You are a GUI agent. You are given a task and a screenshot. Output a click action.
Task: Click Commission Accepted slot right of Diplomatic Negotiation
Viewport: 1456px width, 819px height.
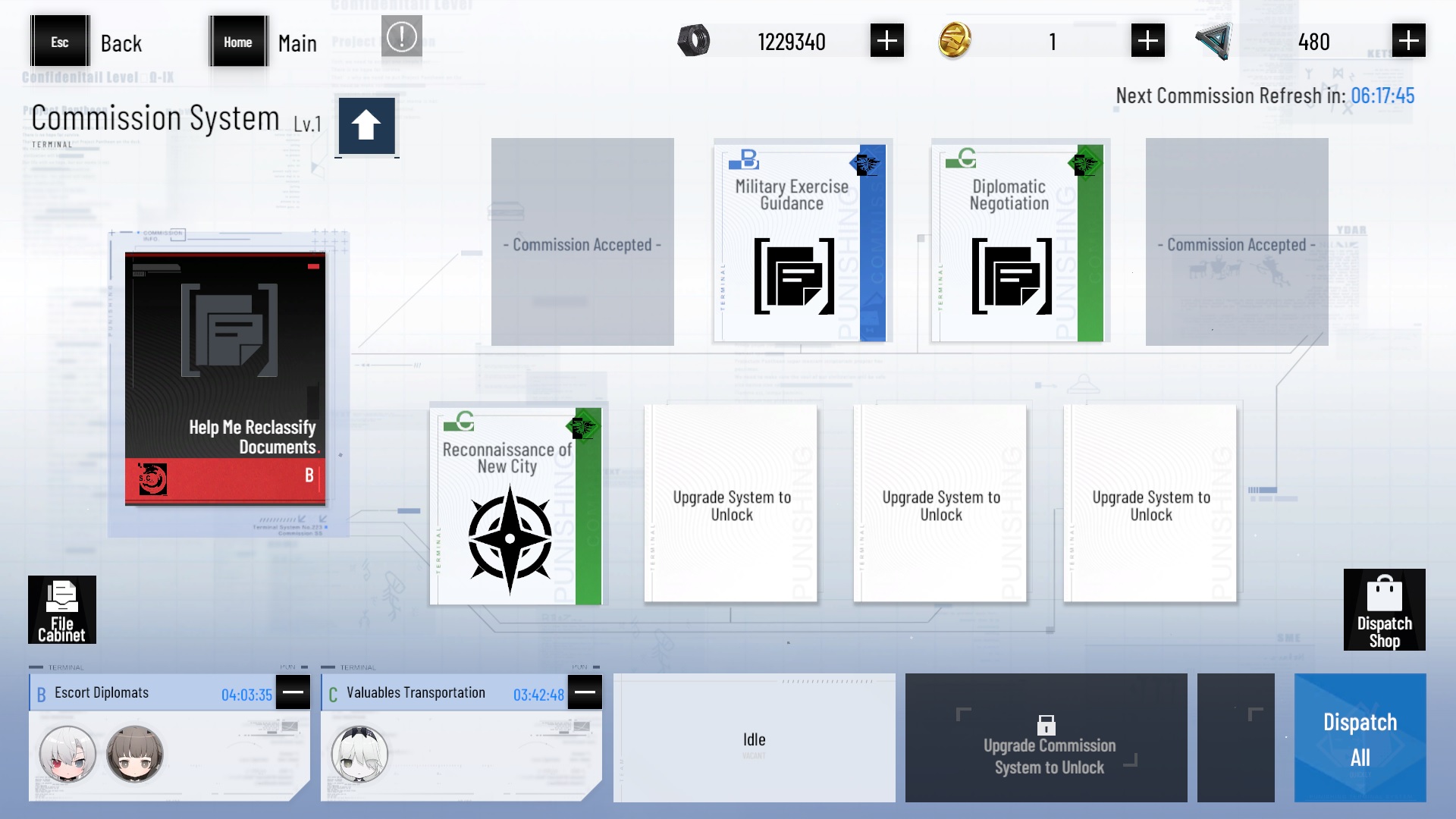point(1237,242)
